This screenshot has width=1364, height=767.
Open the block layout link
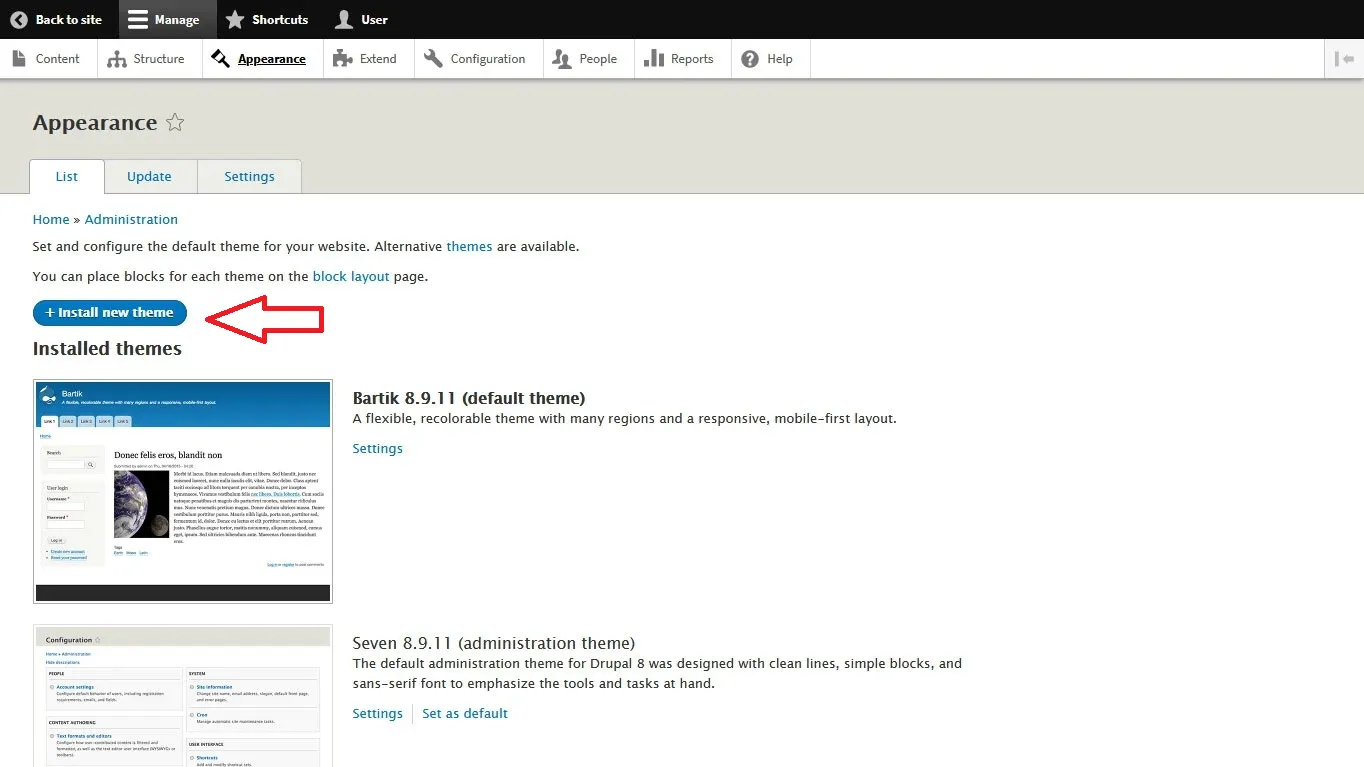(351, 276)
